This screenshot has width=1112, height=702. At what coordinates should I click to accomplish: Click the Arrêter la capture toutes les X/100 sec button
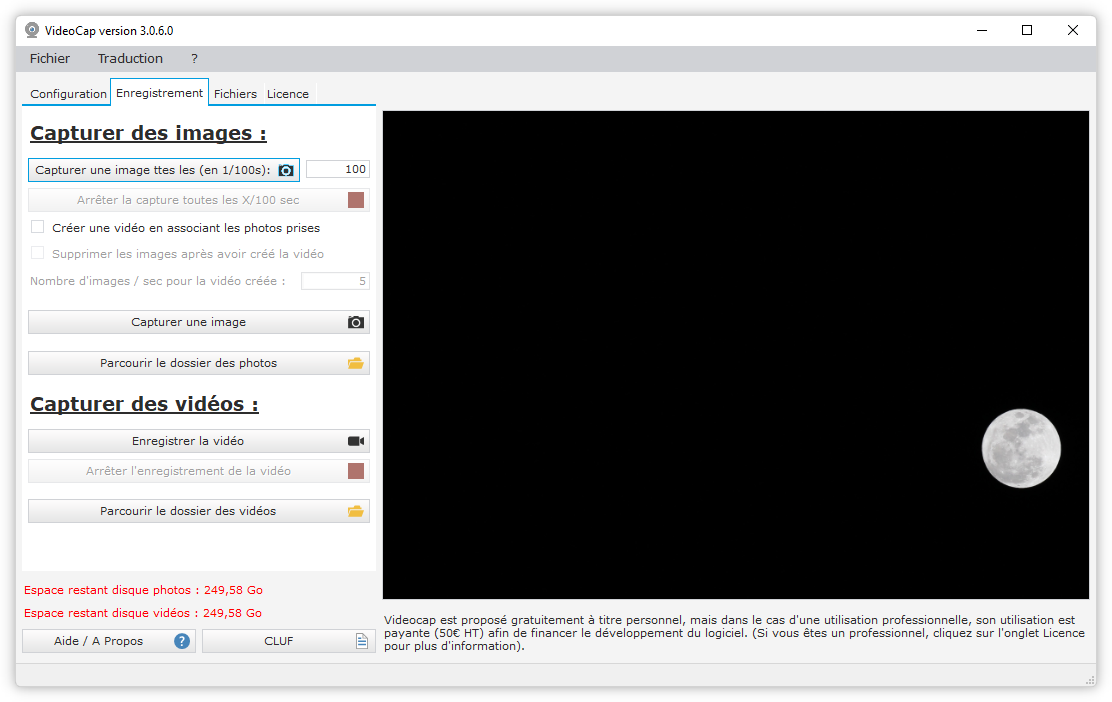[199, 200]
